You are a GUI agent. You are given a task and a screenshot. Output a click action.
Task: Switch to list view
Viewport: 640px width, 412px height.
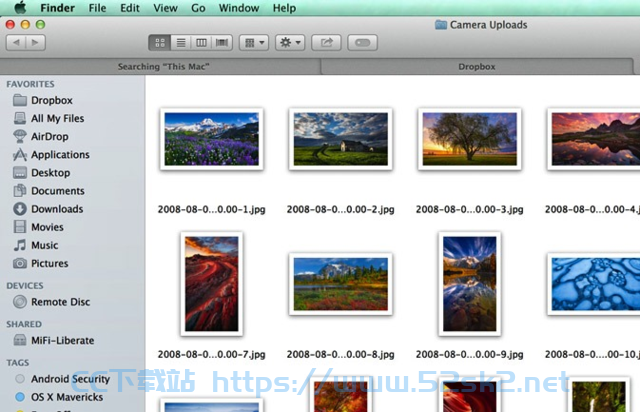(x=181, y=42)
